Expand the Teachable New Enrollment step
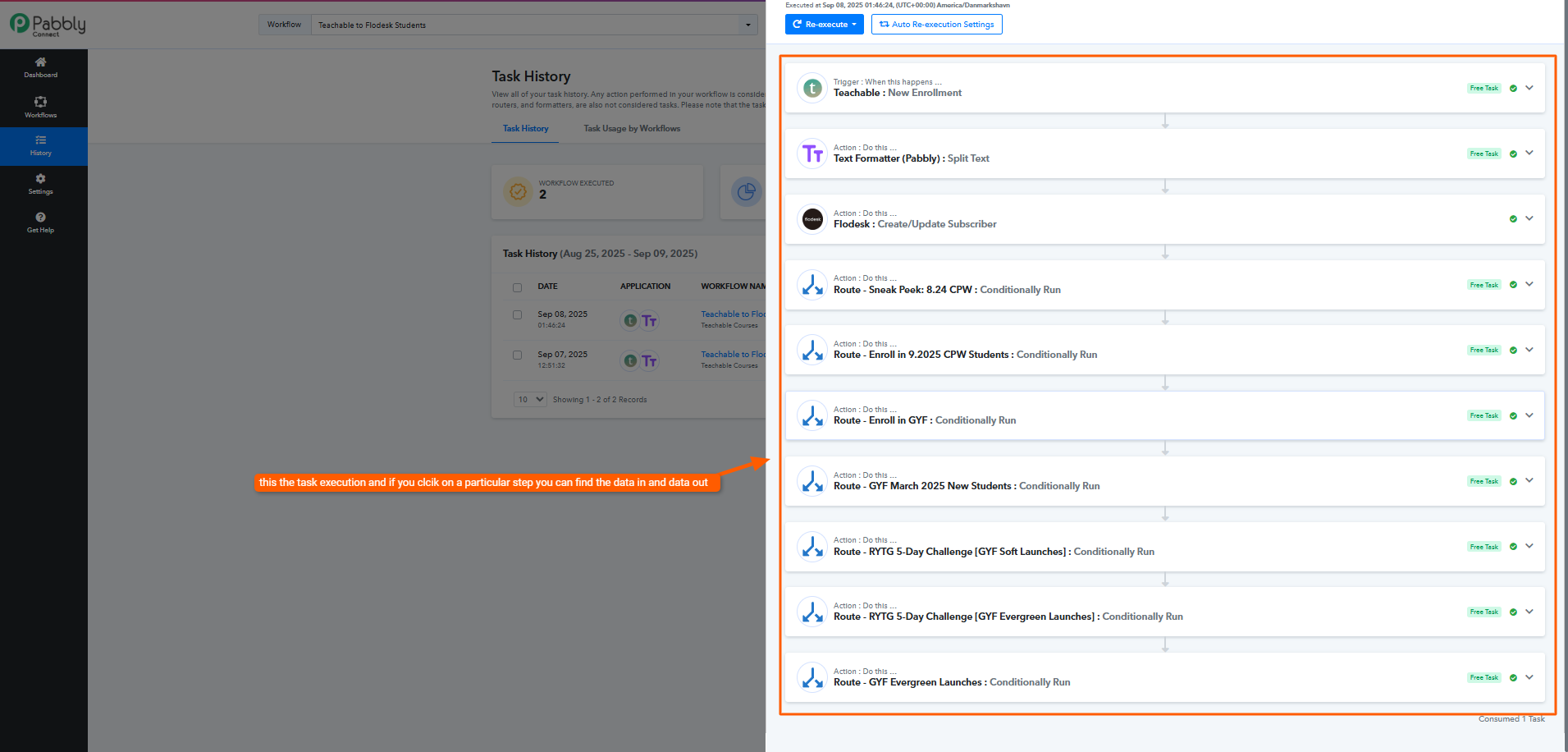 pos(1529,88)
